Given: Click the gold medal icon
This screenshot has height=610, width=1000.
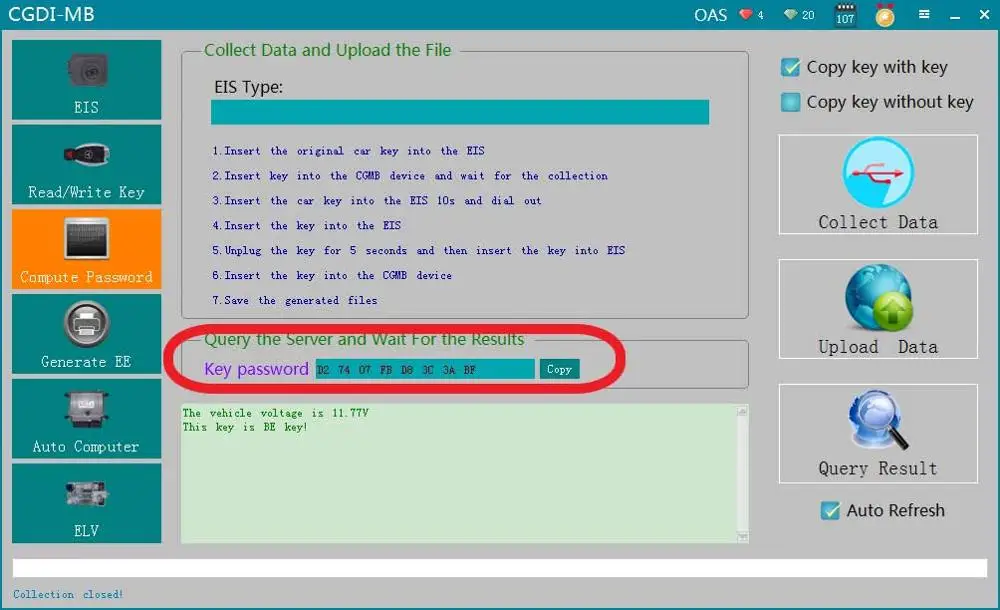Looking at the screenshot, I should (x=885, y=15).
